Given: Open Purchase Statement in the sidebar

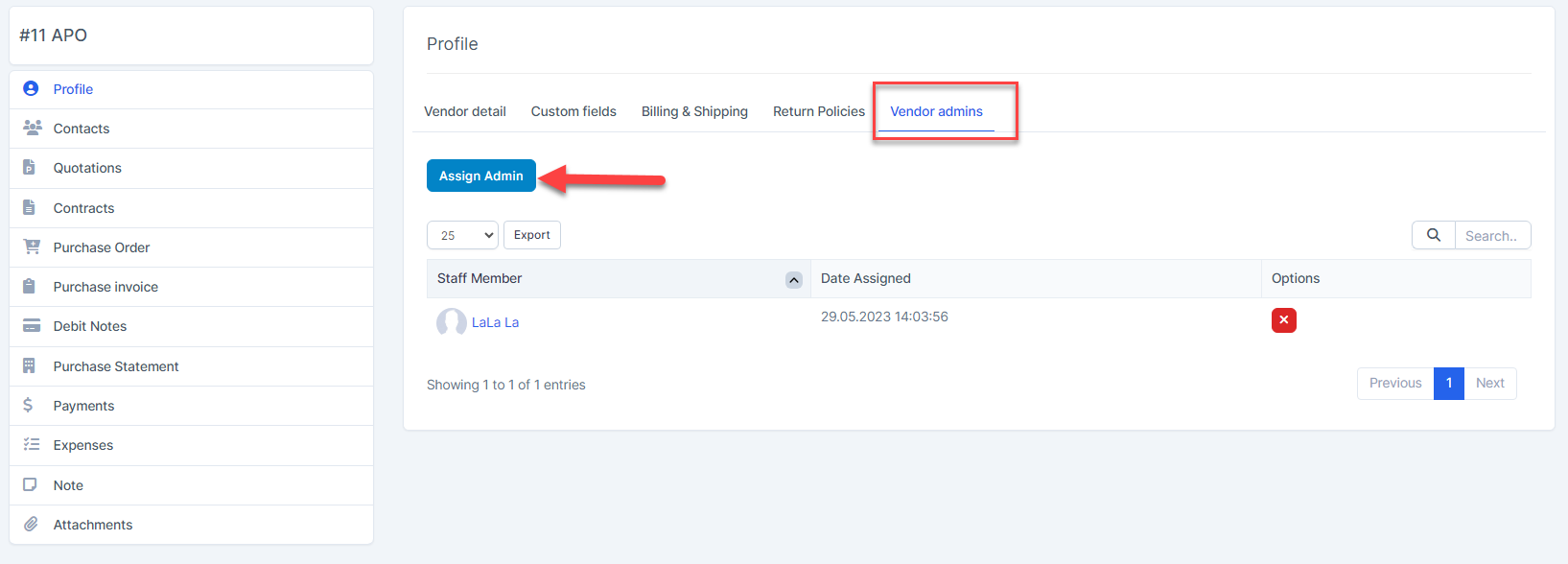Looking at the screenshot, I should 116,366.
